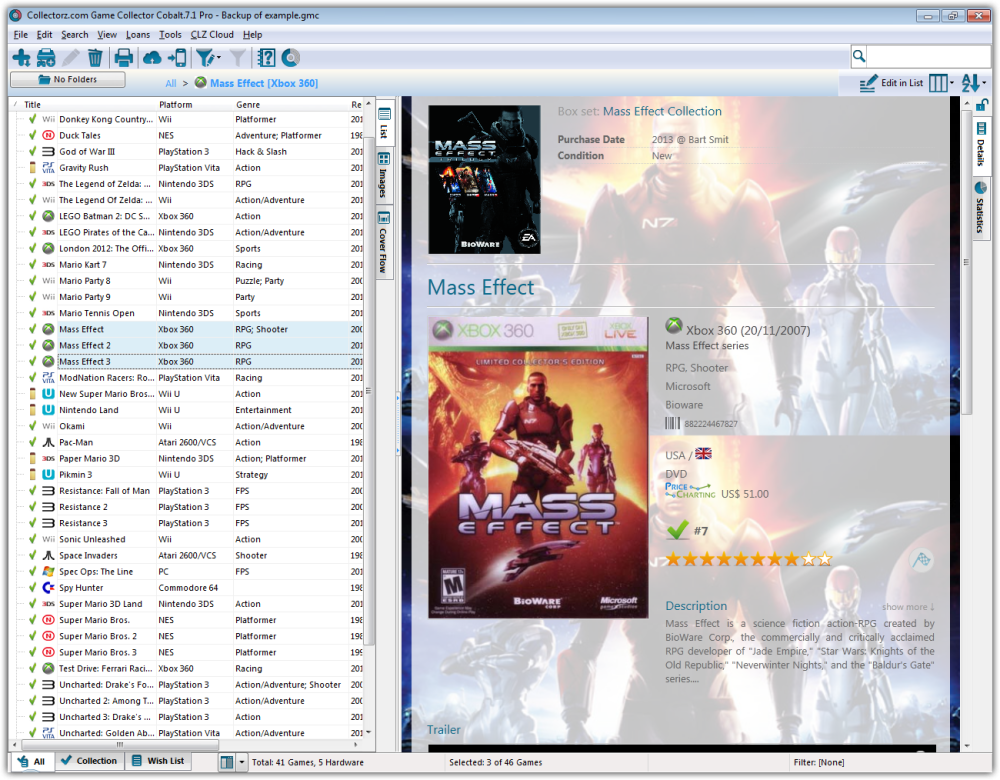
Task: Open the layout dropdown arrow in status bar
Action: pyautogui.click(x=242, y=762)
